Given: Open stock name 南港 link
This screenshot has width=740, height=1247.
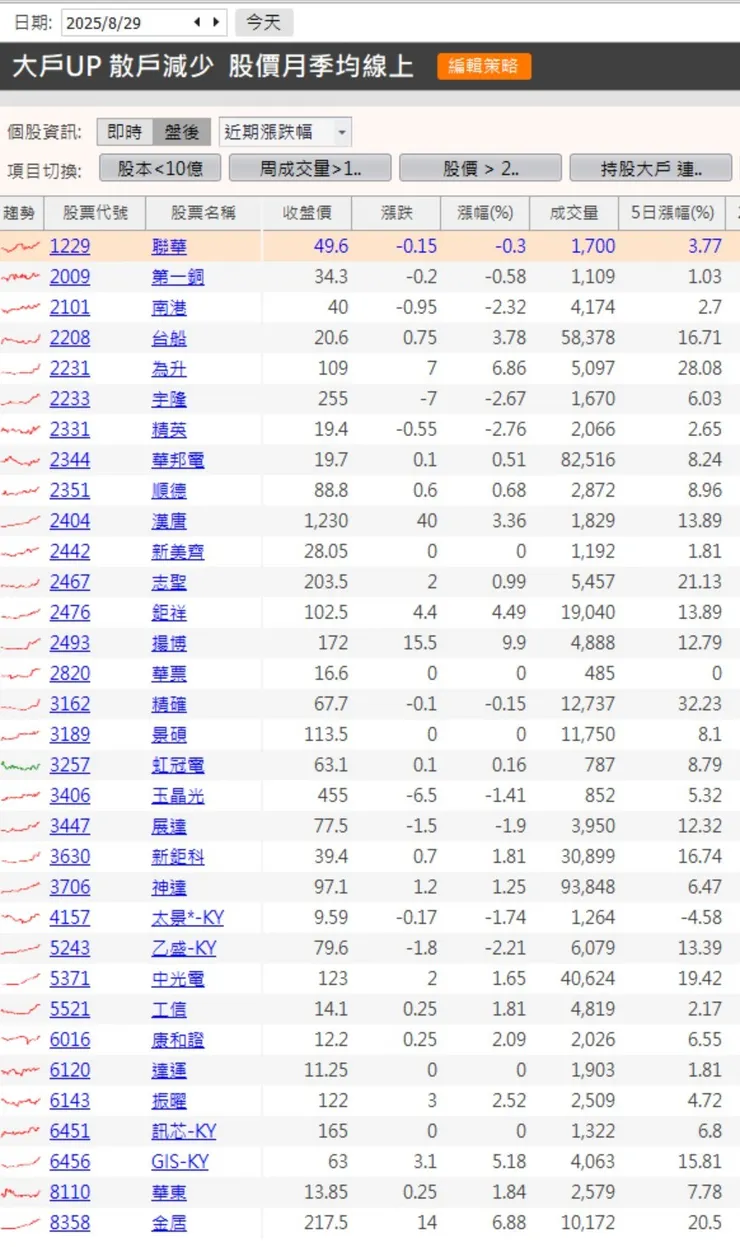Looking at the screenshot, I should (169, 307).
